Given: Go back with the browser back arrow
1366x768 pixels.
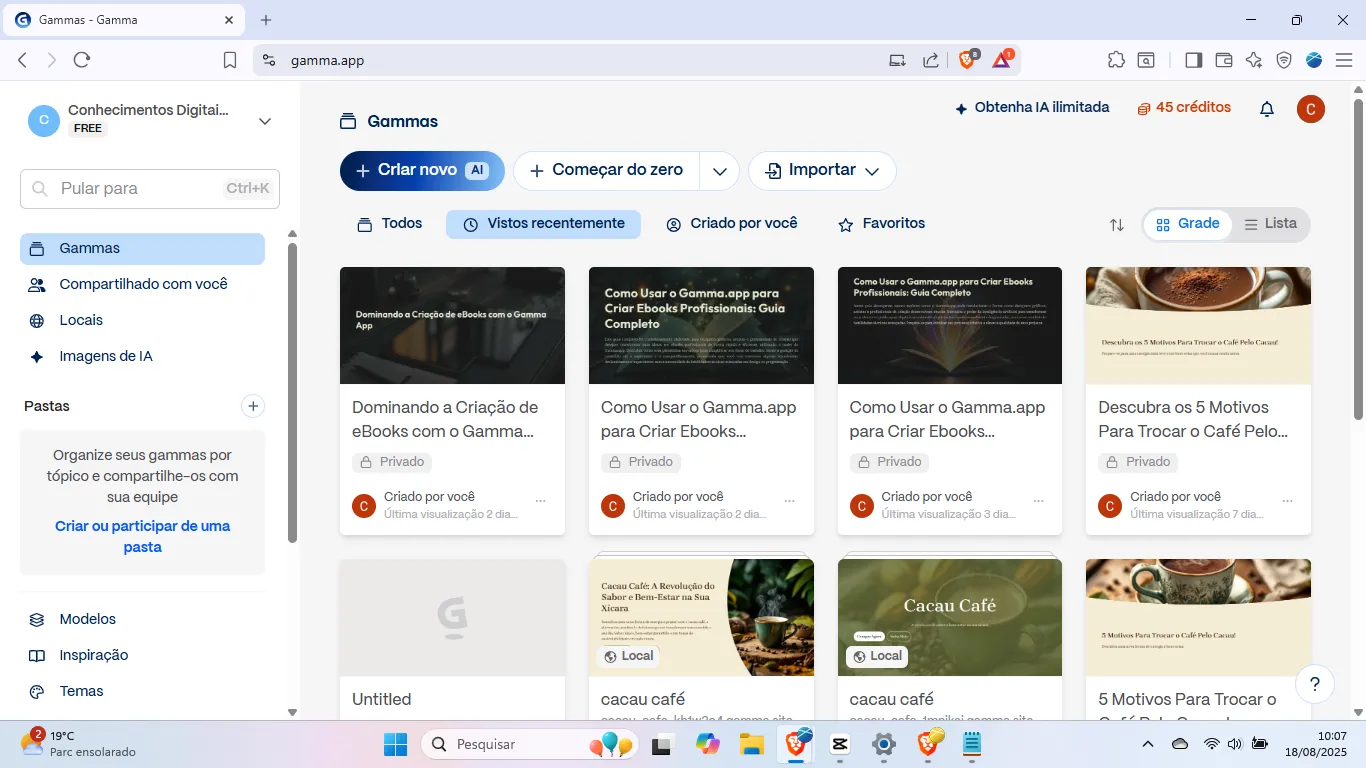Looking at the screenshot, I should tap(23, 60).
